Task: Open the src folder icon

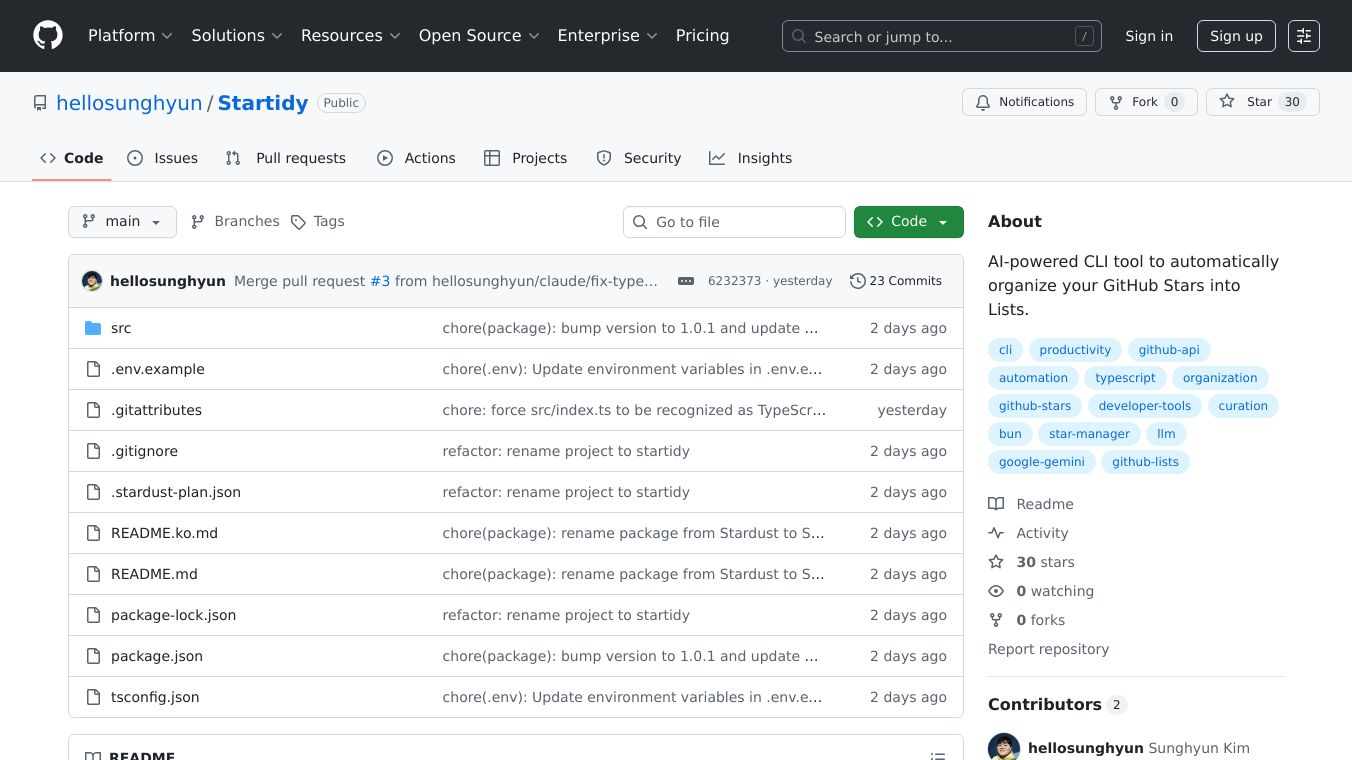Action: pos(93,328)
